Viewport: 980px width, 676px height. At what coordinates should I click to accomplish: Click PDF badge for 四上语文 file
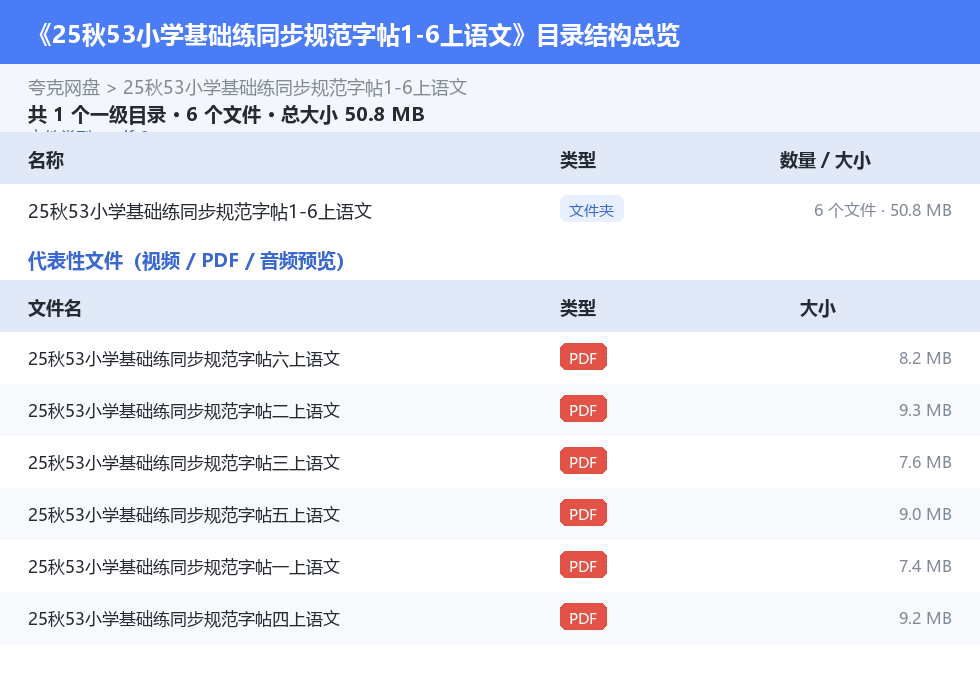(x=583, y=617)
